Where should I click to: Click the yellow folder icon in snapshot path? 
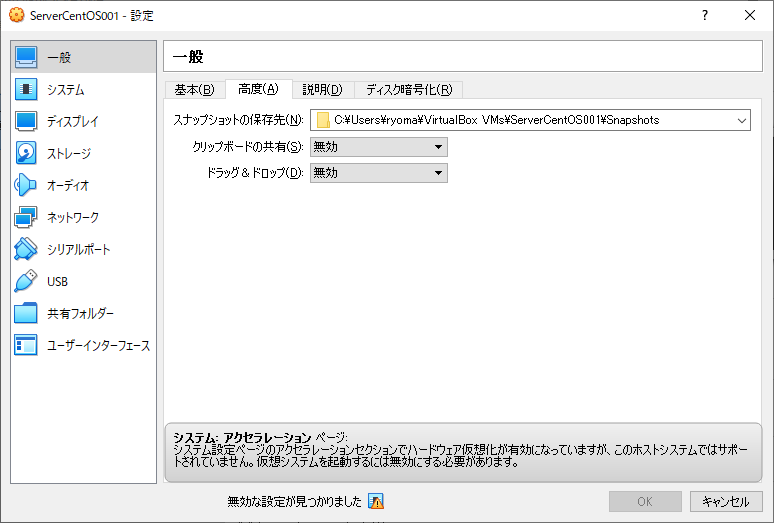coord(323,120)
